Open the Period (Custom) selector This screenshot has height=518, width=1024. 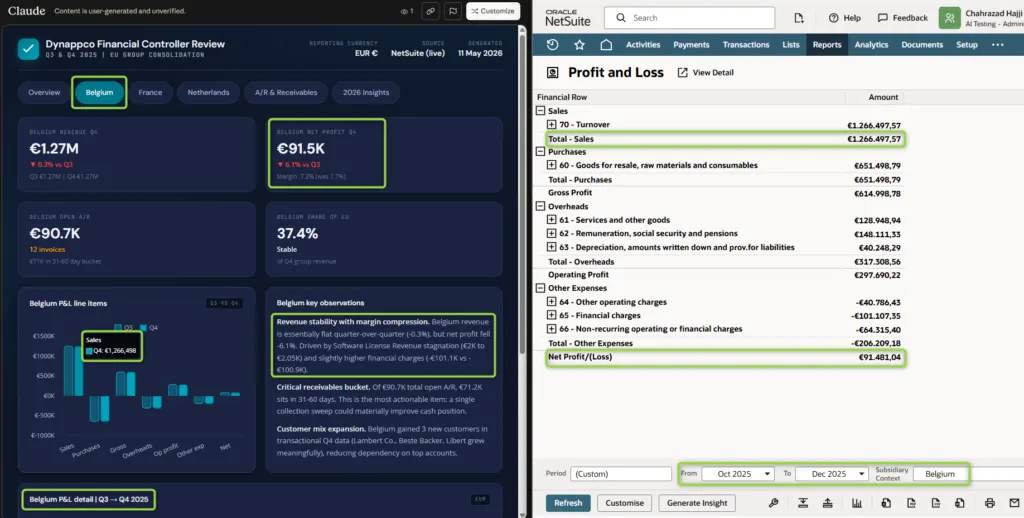[x=620, y=474]
